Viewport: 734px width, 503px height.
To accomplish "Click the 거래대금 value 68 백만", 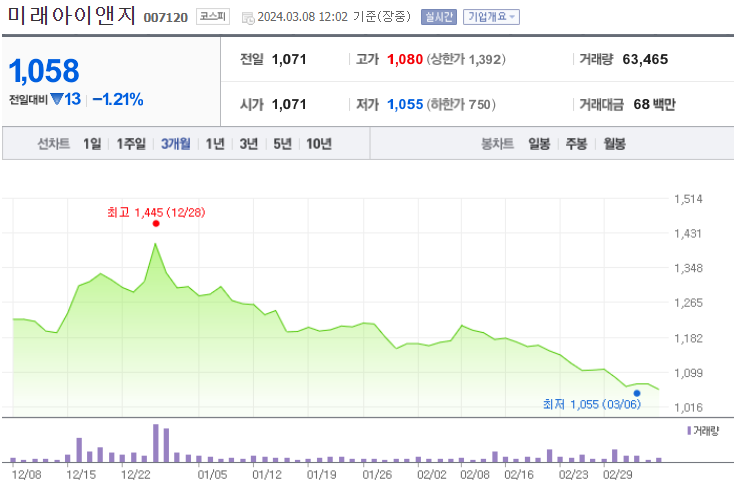I will point(654,104).
